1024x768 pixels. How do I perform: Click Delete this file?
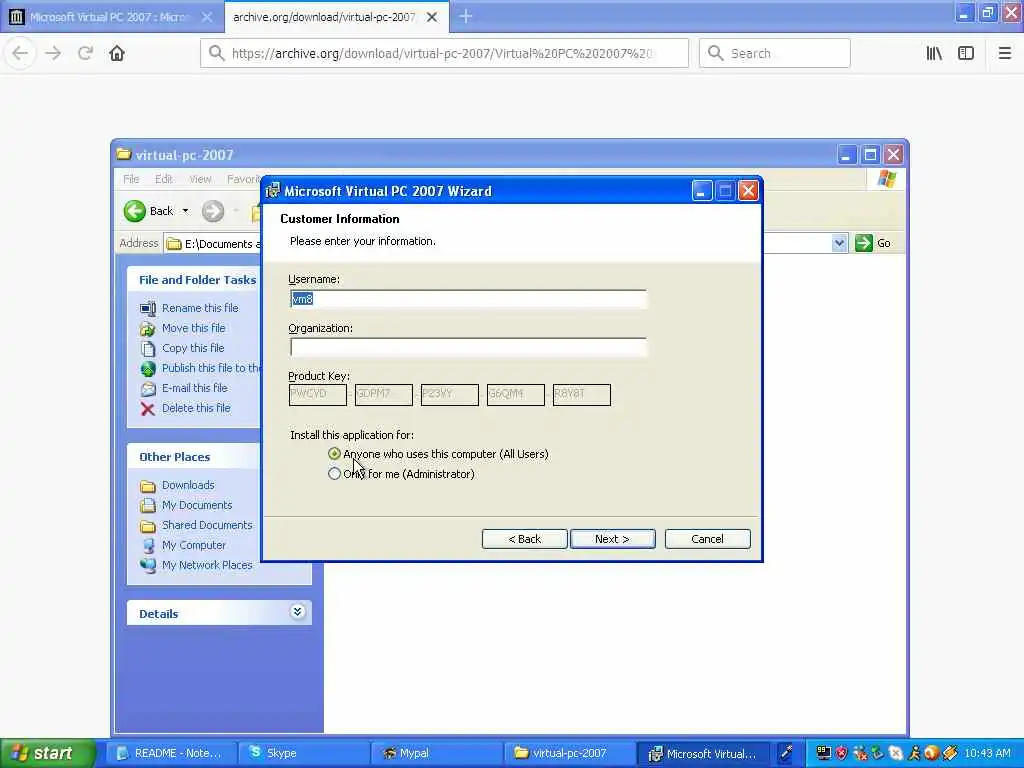tap(196, 408)
